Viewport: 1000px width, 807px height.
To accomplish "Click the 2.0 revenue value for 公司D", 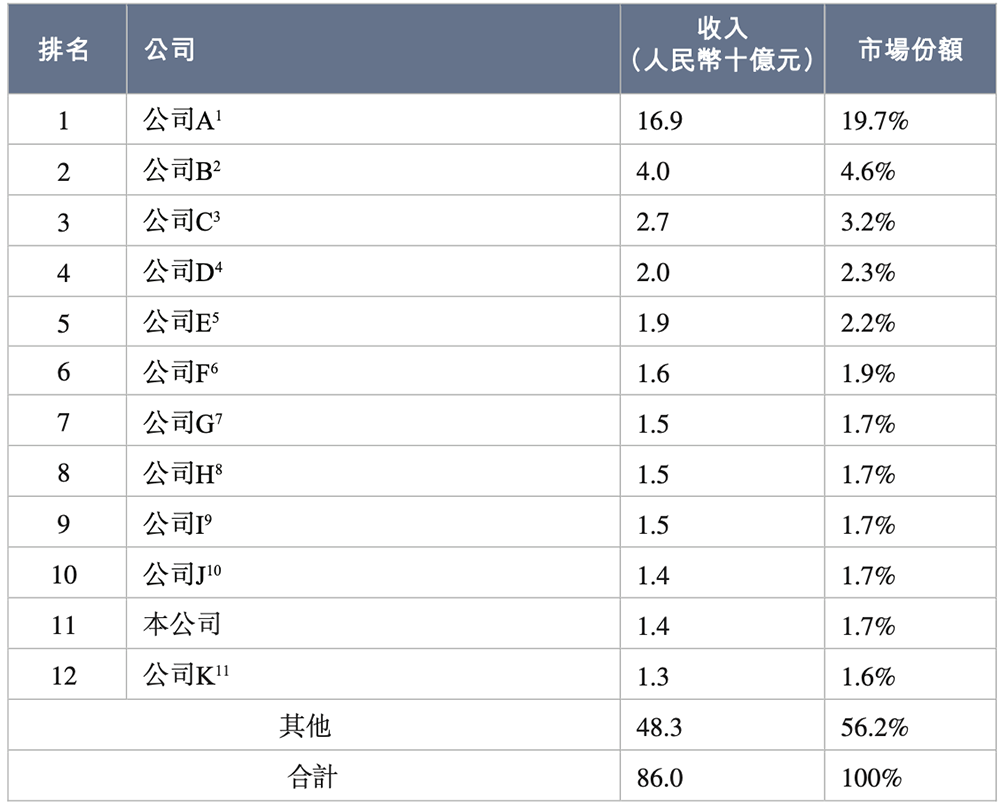I will pos(653,273).
